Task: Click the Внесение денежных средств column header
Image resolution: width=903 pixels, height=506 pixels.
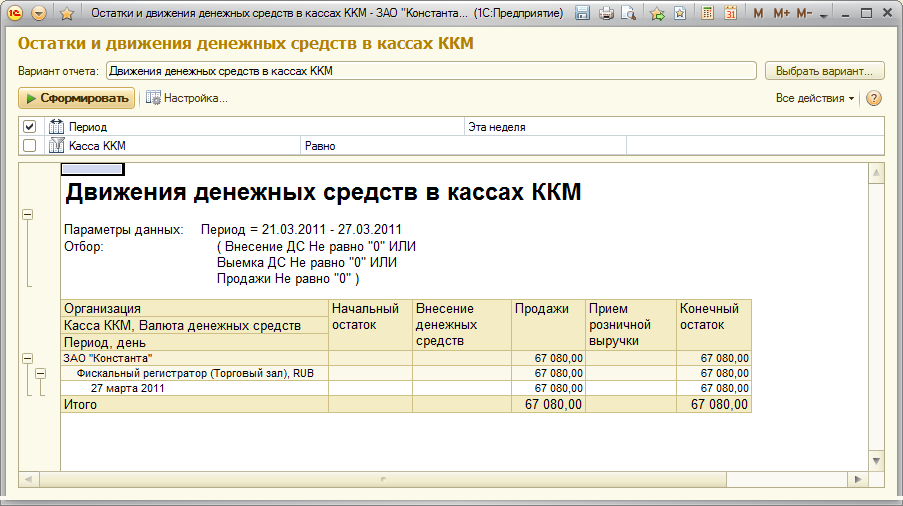Action: point(462,325)
